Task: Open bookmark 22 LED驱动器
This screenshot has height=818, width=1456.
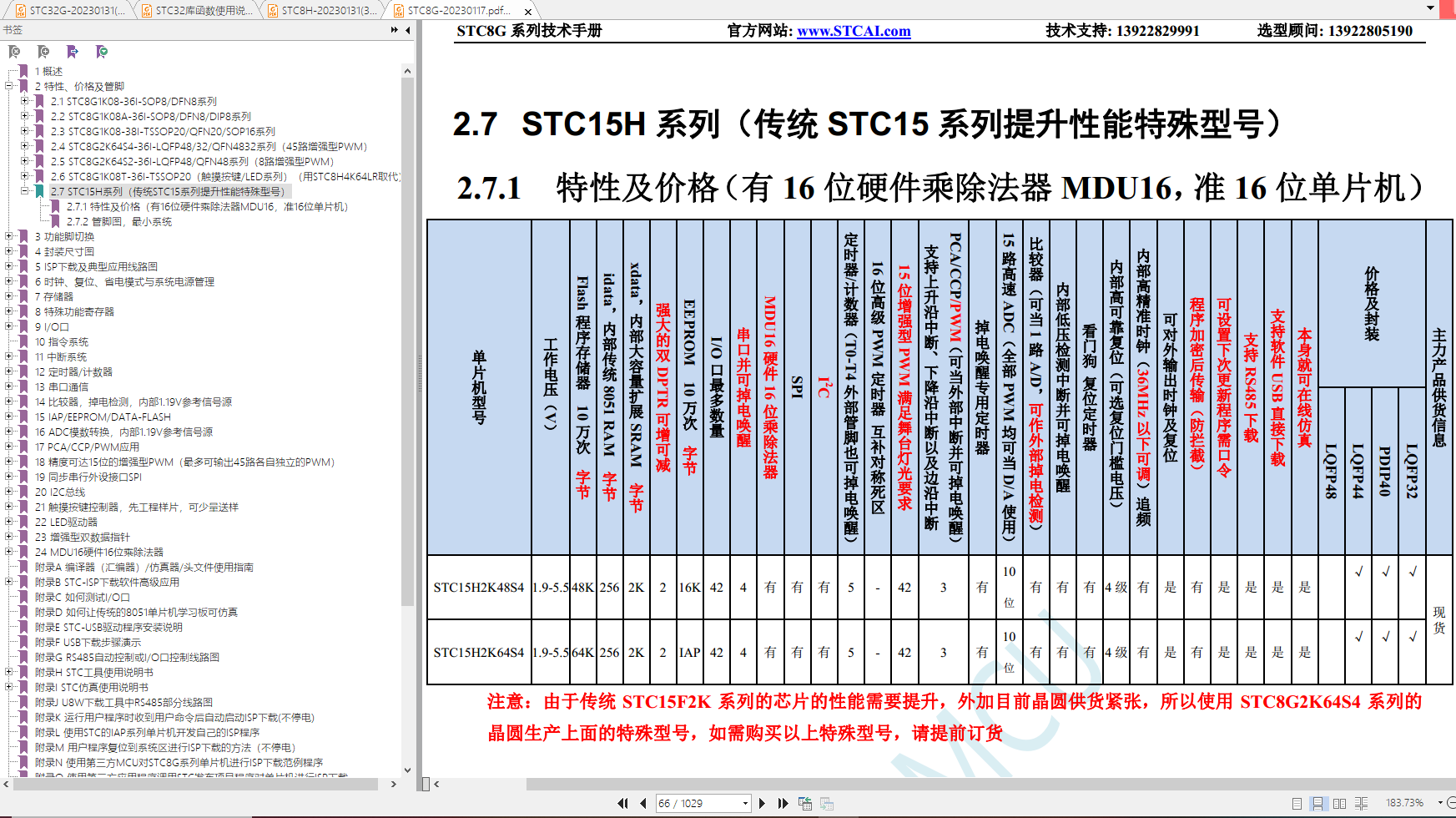Action: [66, 522]
